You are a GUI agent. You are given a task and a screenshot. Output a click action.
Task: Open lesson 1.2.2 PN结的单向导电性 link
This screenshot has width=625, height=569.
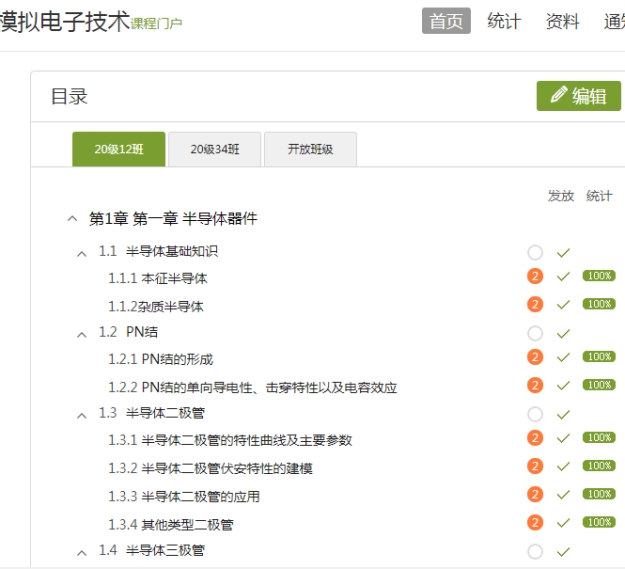[x=252, y=387]
